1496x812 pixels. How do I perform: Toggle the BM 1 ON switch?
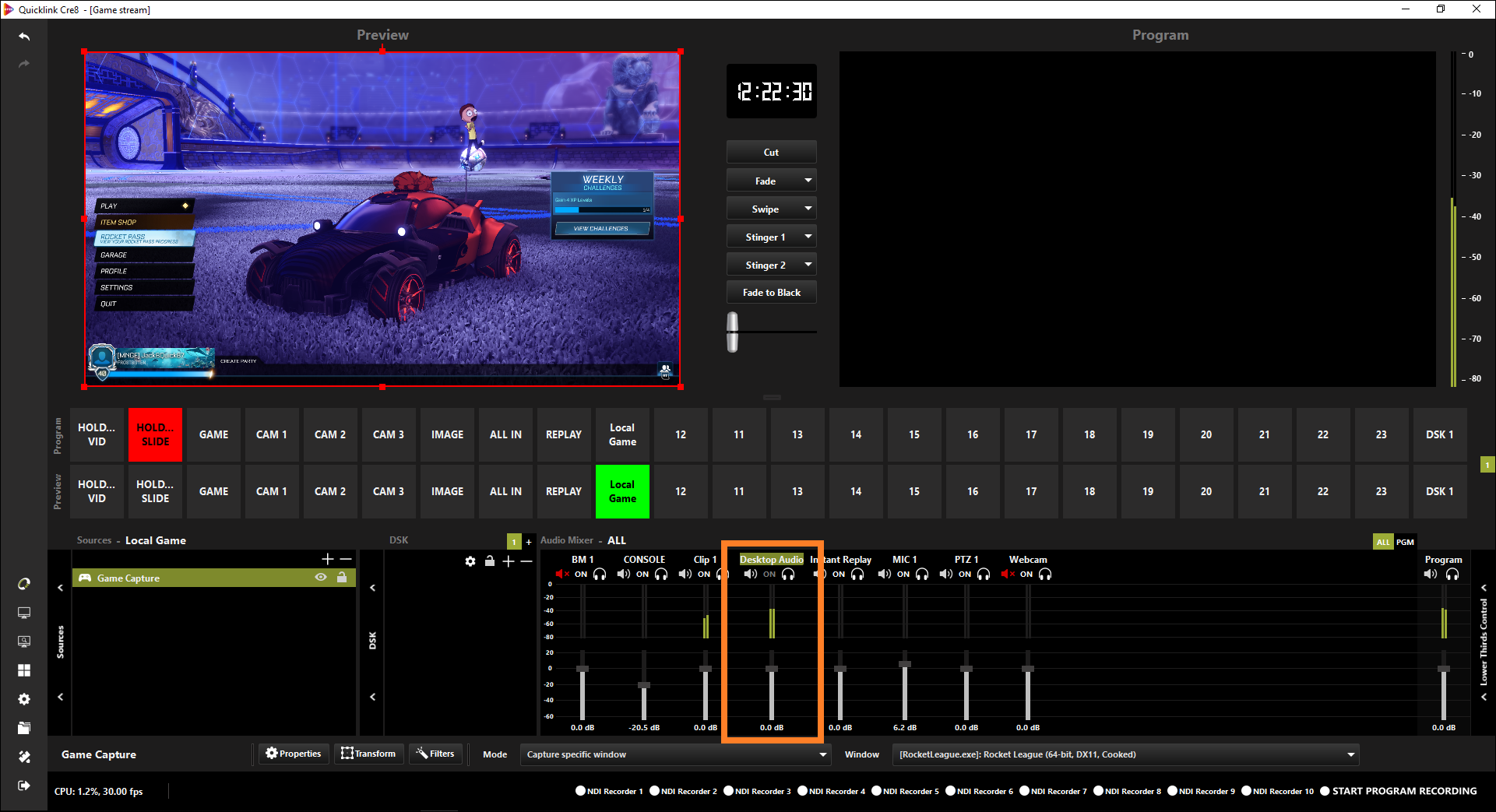[x=581, y=575]
